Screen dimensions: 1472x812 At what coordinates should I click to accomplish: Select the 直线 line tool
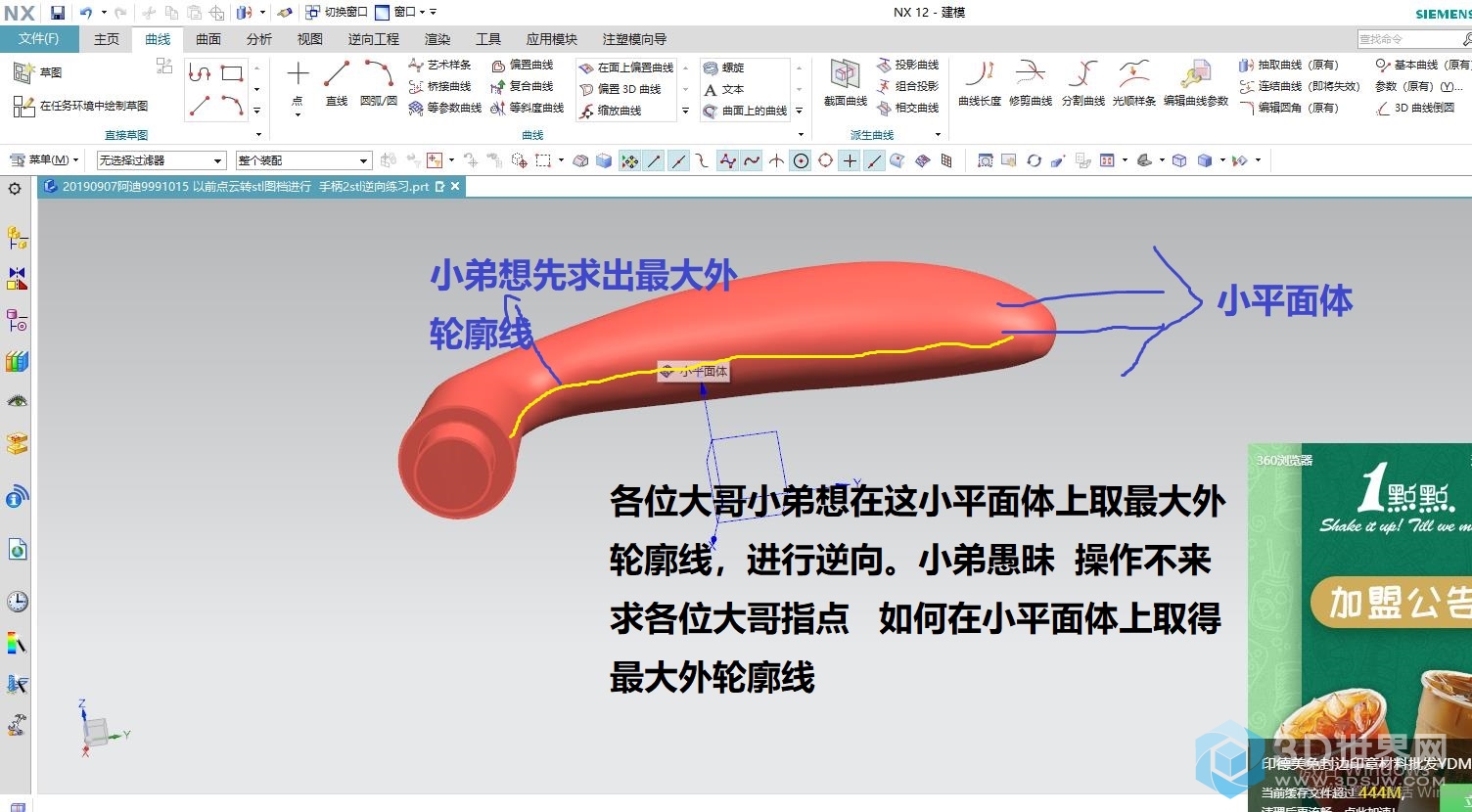click(337, 82)
